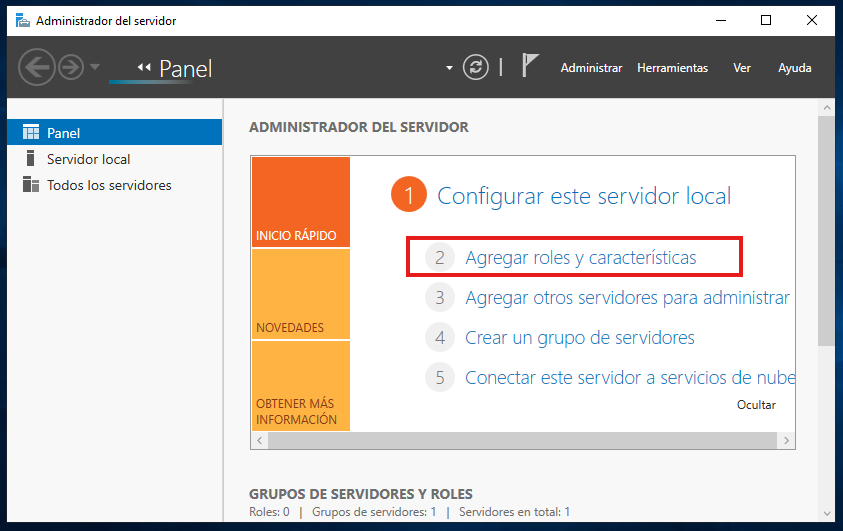Open navigation history dropdown beside forward arrow
The image size is (843, 531).
95,67
